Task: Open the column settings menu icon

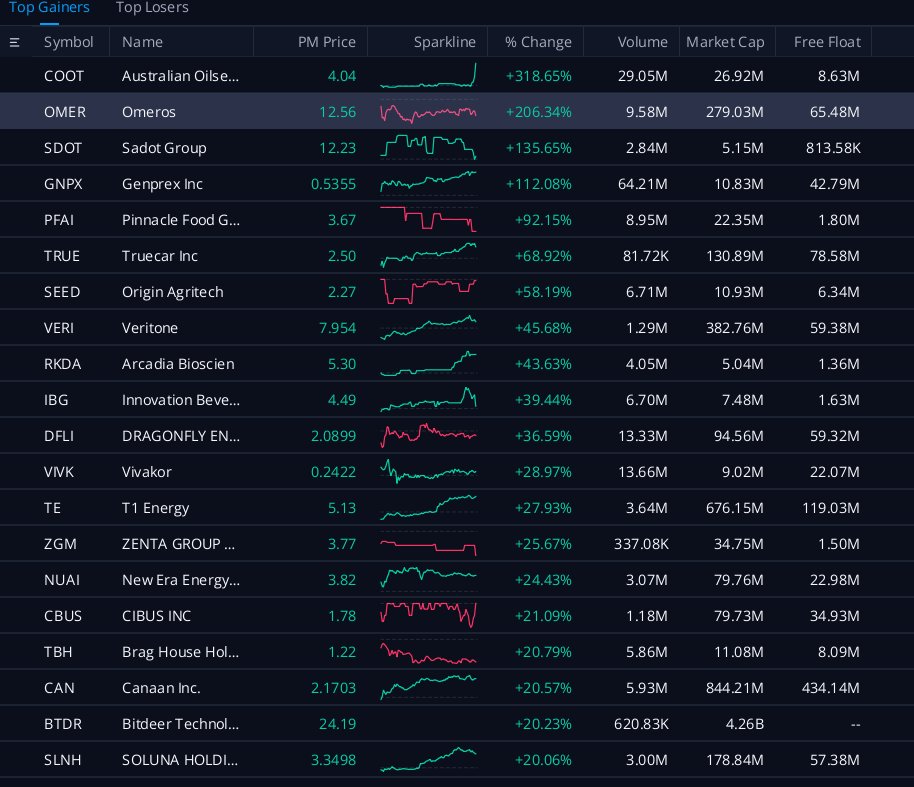Action: 15,43
